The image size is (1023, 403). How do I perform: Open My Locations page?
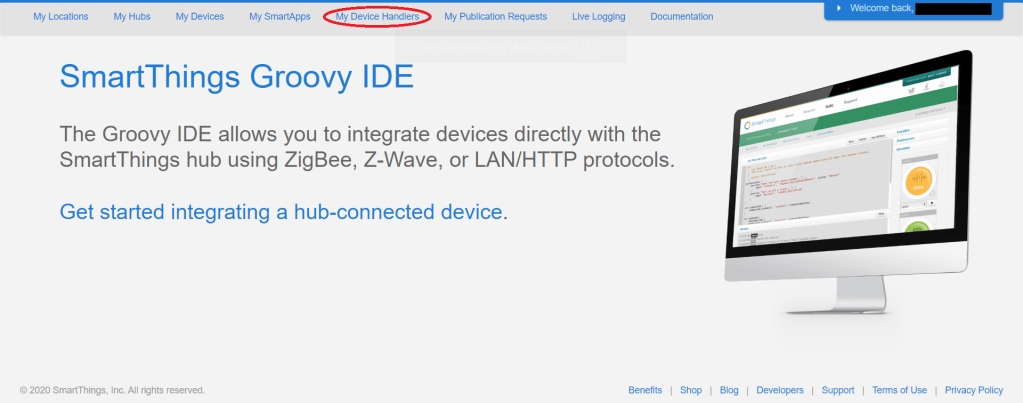click(x=60, y=17)
